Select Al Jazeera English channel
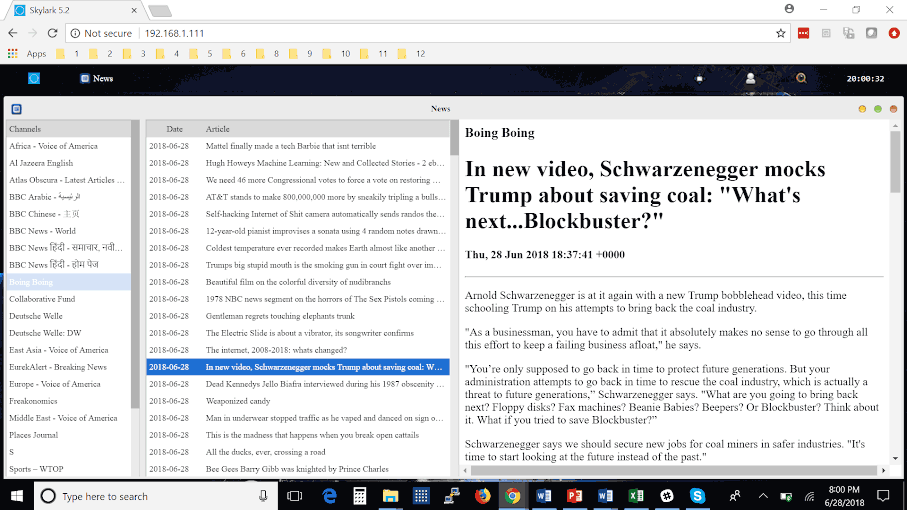This screenshot has height=510, width=907. coord(68,163)
